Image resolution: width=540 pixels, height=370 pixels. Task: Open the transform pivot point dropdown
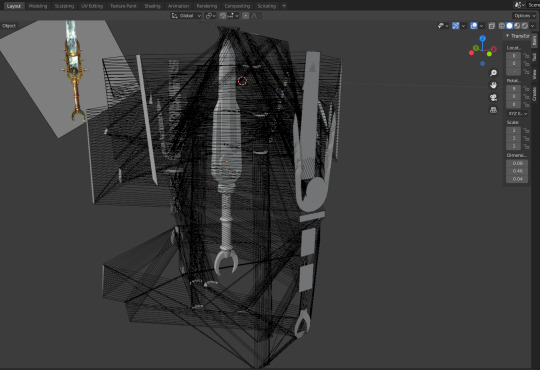pyautogui.click(x=210, y=16)
